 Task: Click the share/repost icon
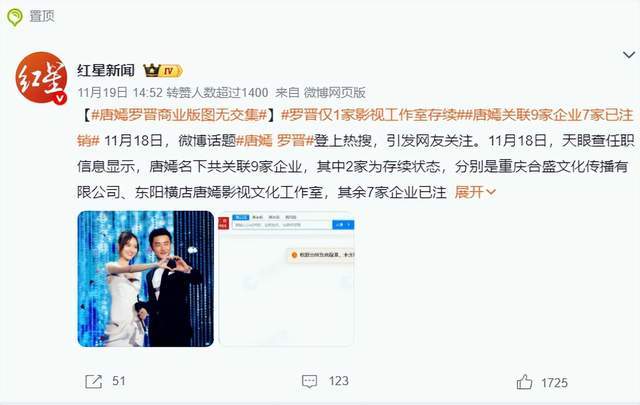(93, 382)
